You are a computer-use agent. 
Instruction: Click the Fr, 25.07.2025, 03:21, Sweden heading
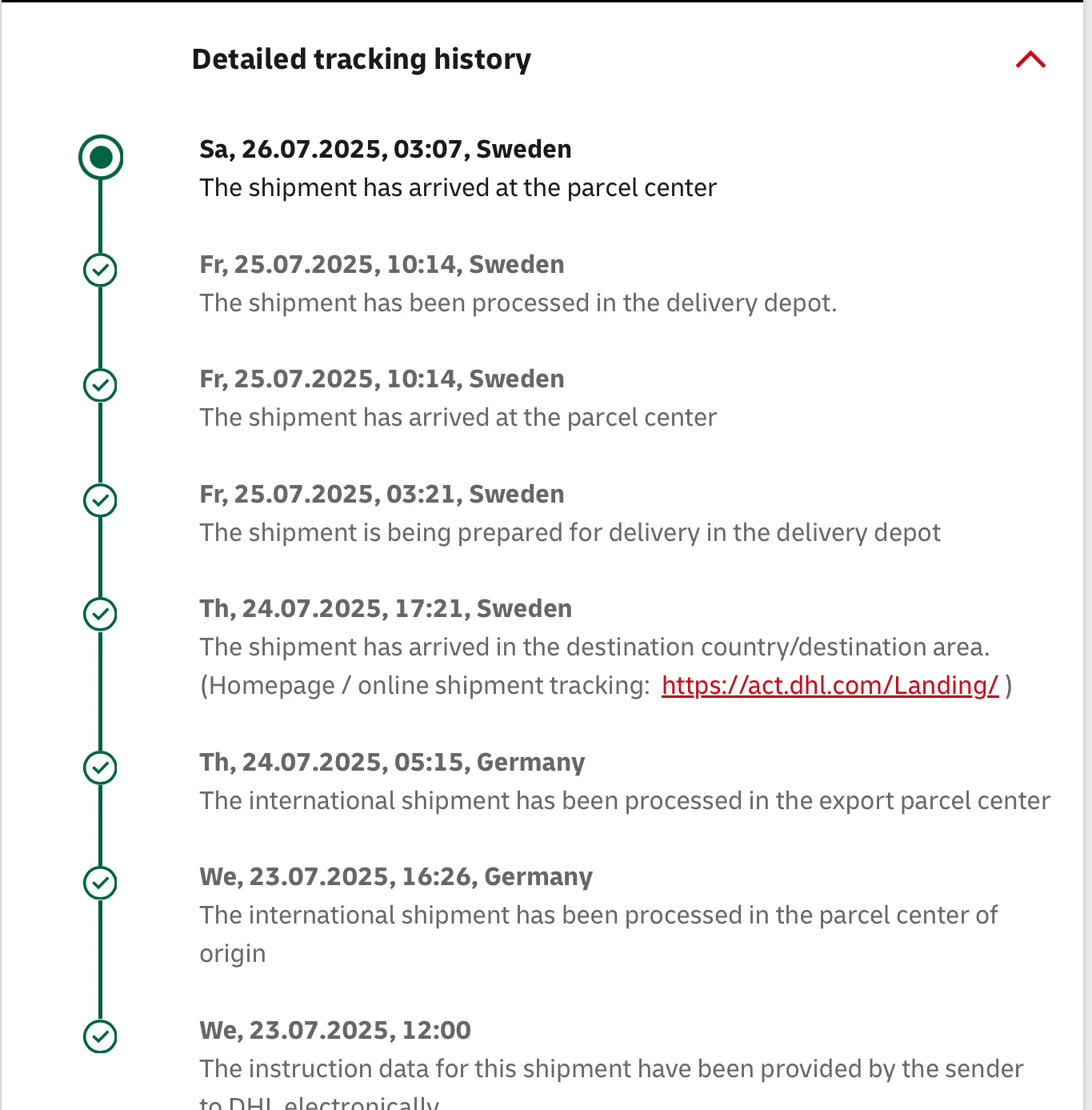(x=382, y=495)
